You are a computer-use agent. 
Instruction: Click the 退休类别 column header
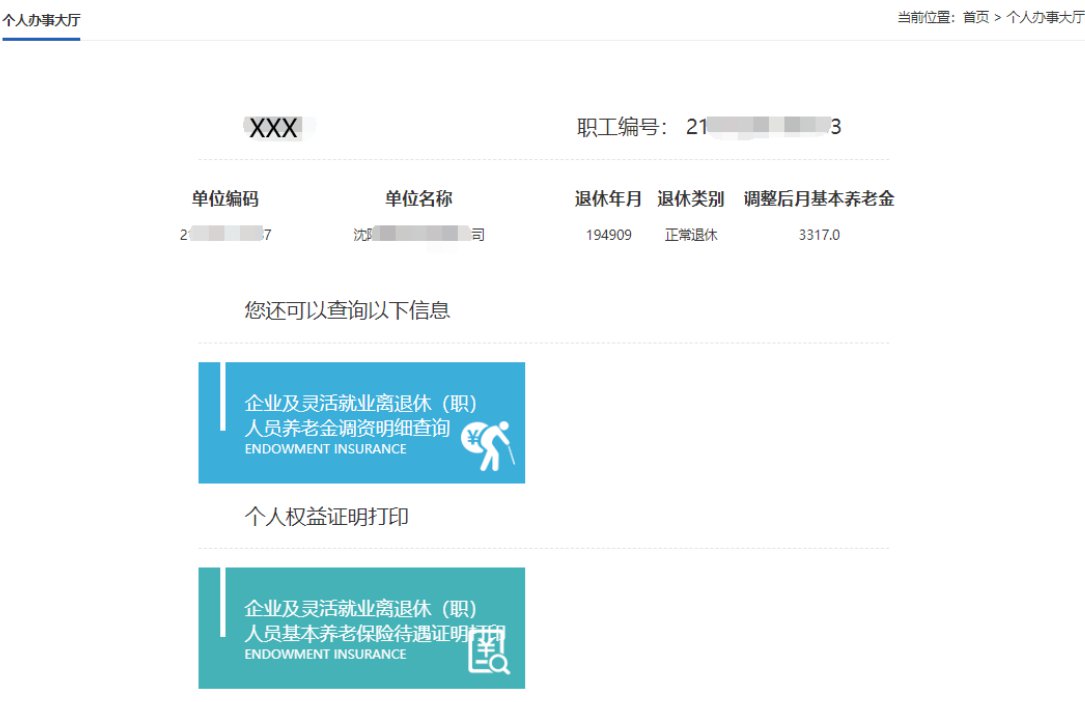[690, 199]
